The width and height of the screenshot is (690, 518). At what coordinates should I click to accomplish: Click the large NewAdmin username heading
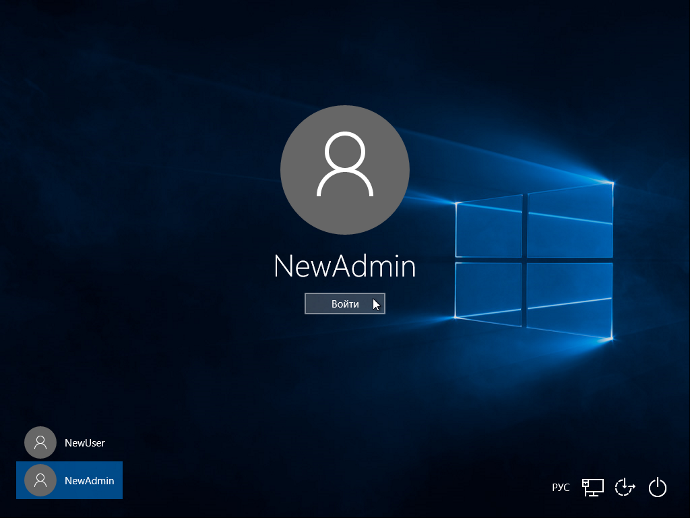coord(345,266)
